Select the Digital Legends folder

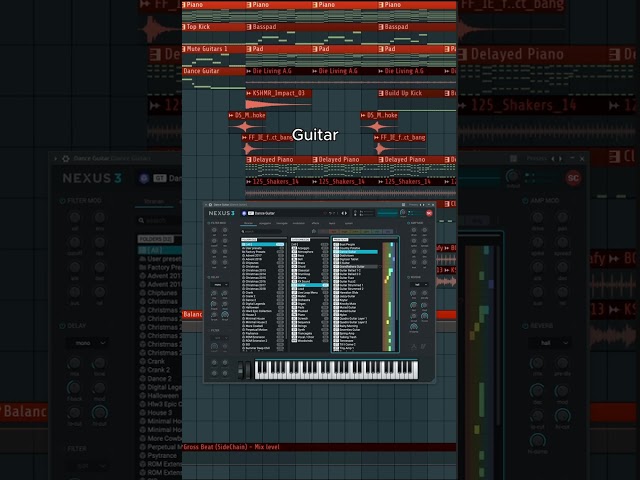(263, 304)
